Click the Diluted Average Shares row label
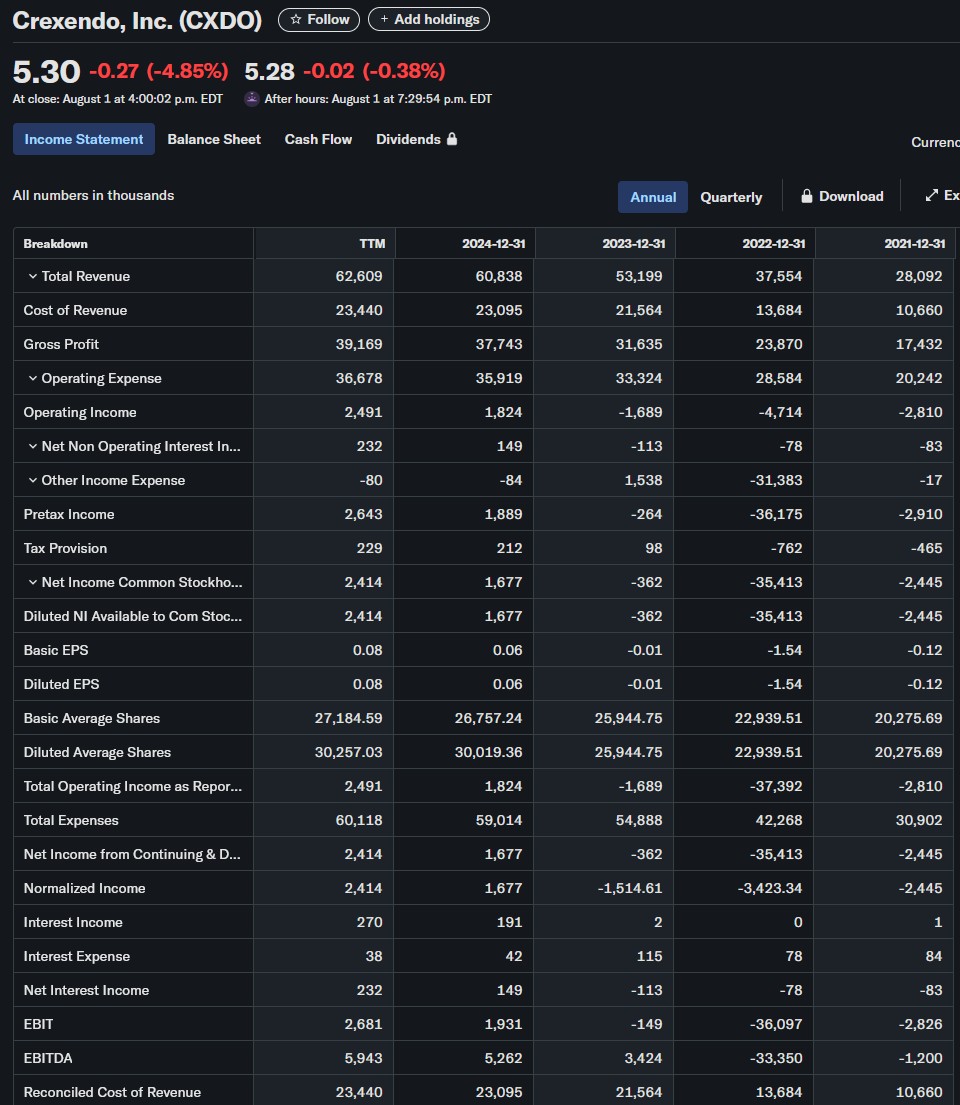The image size is (960, 1105). point(97,752)
